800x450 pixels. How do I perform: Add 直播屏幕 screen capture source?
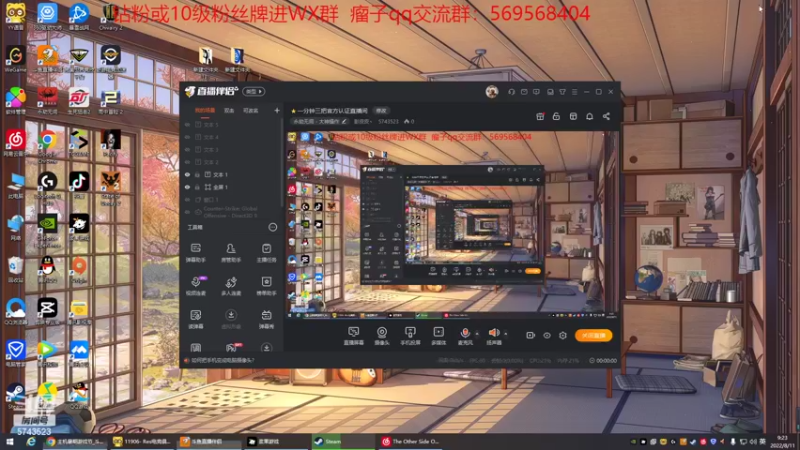tap(354, 336)
